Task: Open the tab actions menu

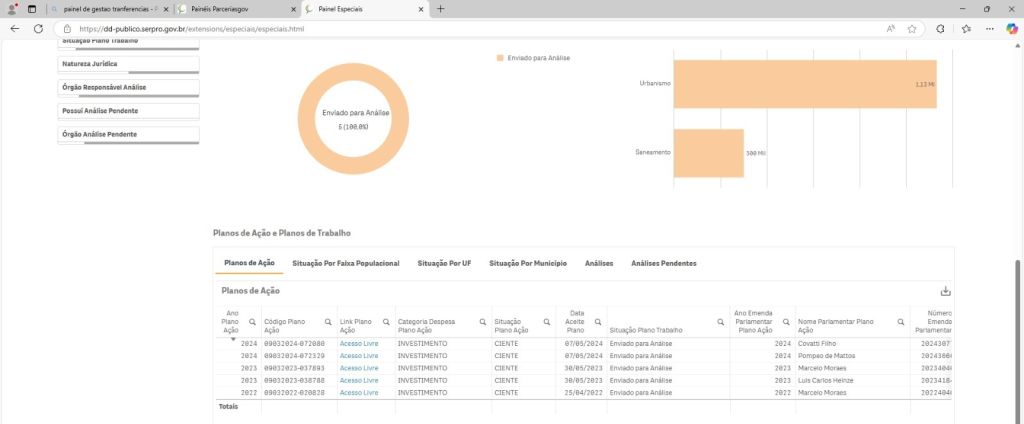Action: click(32, 9)
